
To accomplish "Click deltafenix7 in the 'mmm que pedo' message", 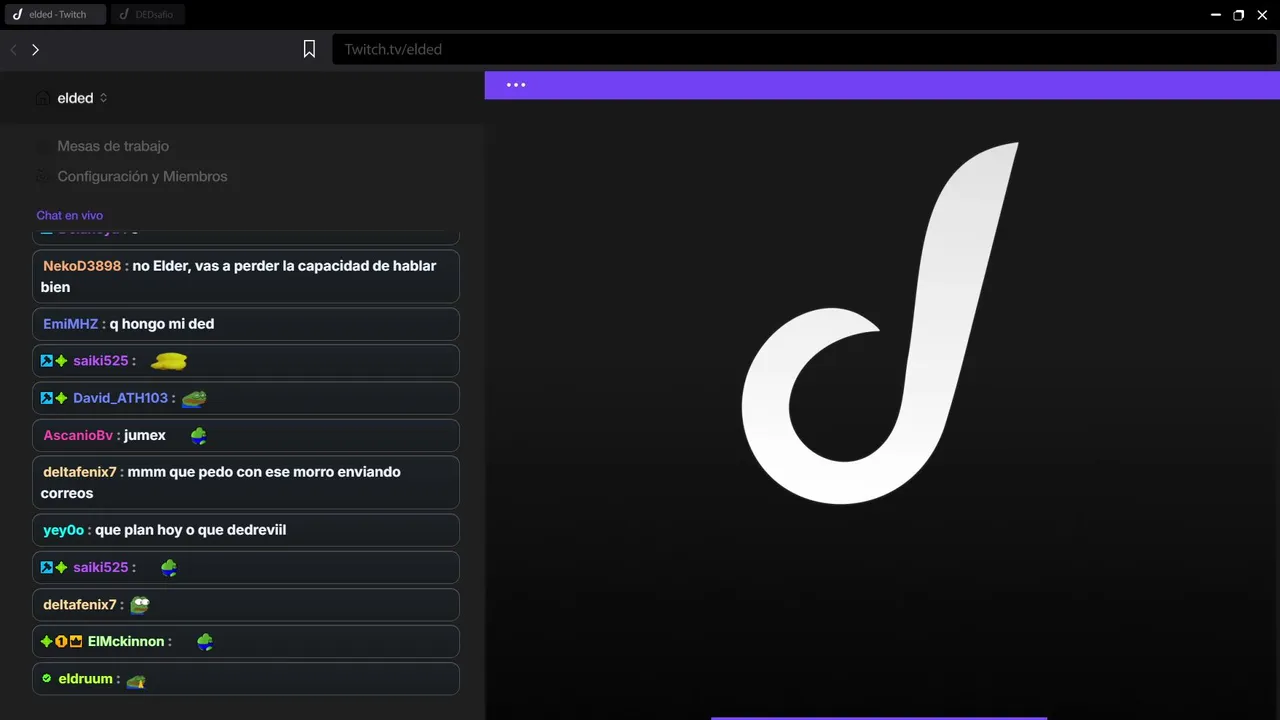I will [x=80, y=472].
